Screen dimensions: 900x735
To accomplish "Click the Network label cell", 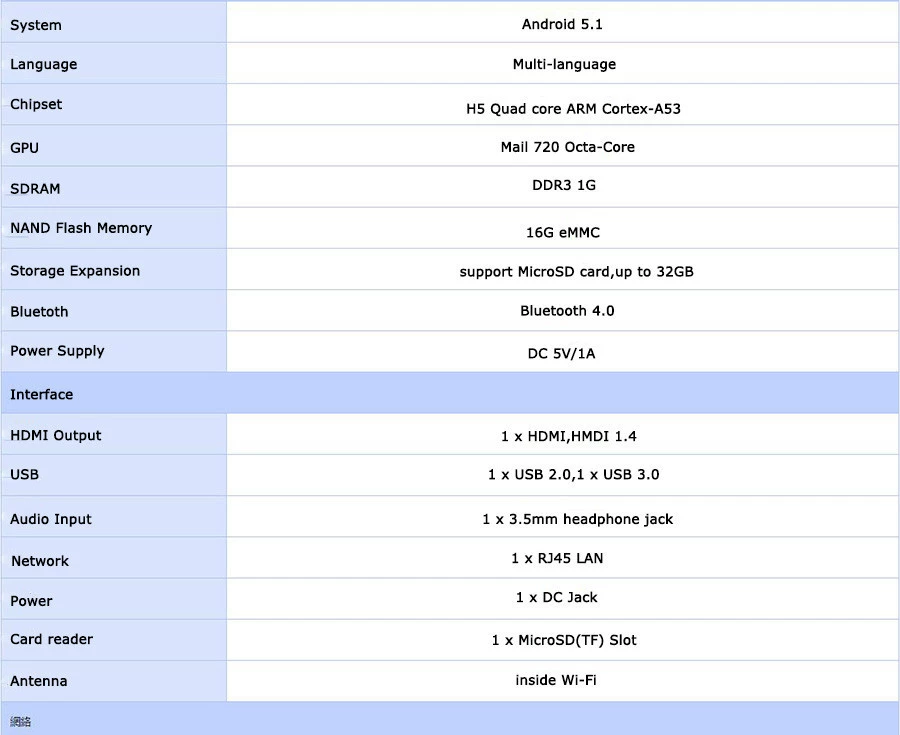I will tap(114, 558).
